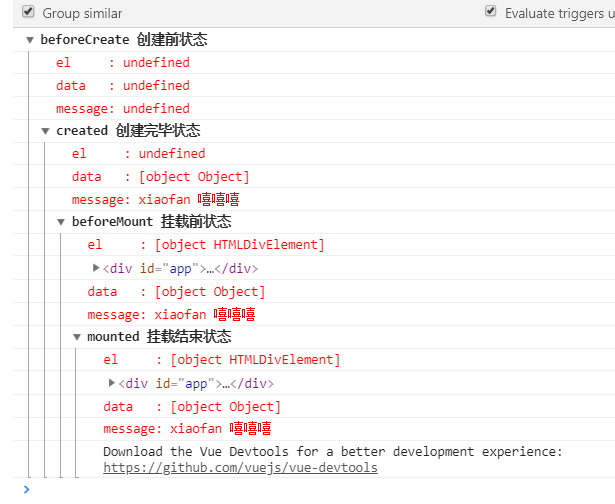Select 'message: xiaofan 嘻嘻嘻' under created
Image resolution: width=615 pixels, height=504 pixels.
click(x=155, y=200)
